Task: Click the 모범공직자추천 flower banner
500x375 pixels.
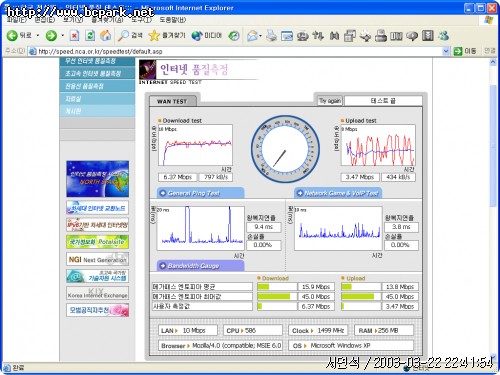Action: [x=97, y=310]
